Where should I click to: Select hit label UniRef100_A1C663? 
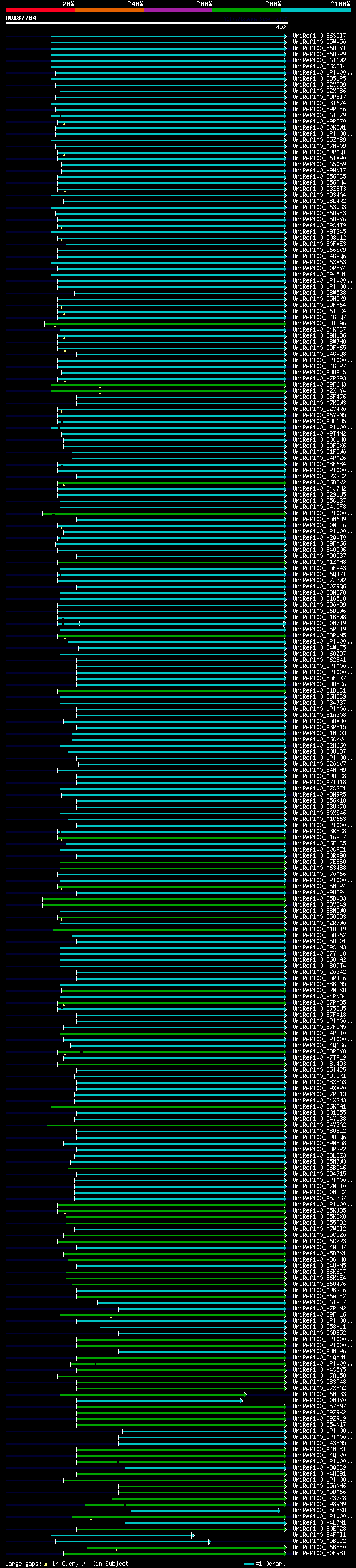(319, 819)
